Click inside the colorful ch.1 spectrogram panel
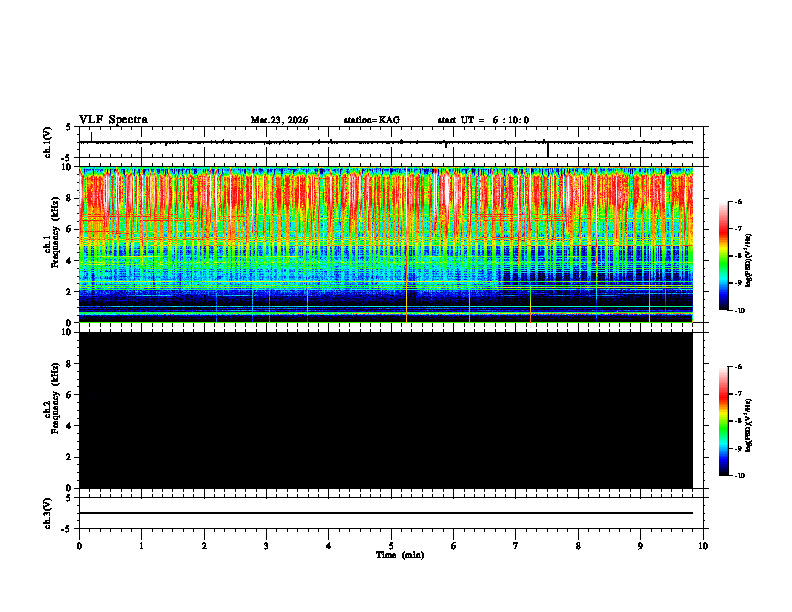This screenshot has width=792, height=612. pos(386,244)
